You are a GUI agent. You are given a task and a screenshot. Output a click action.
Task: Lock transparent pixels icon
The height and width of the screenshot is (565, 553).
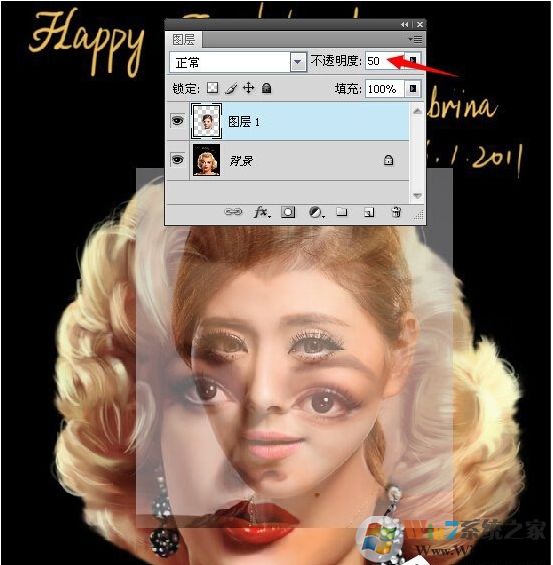click(213, 88)
